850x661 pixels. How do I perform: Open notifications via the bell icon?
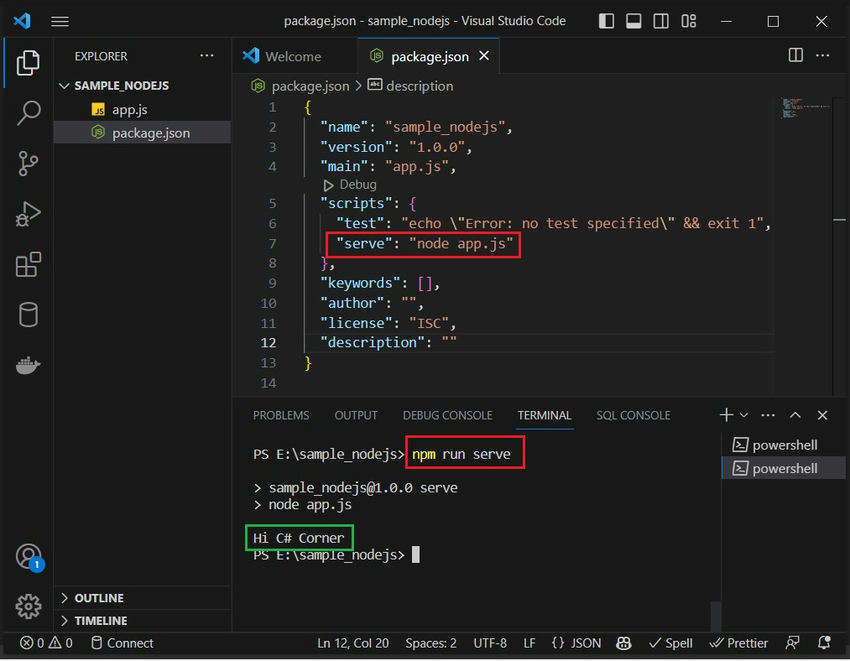click(x=822, y=643)
